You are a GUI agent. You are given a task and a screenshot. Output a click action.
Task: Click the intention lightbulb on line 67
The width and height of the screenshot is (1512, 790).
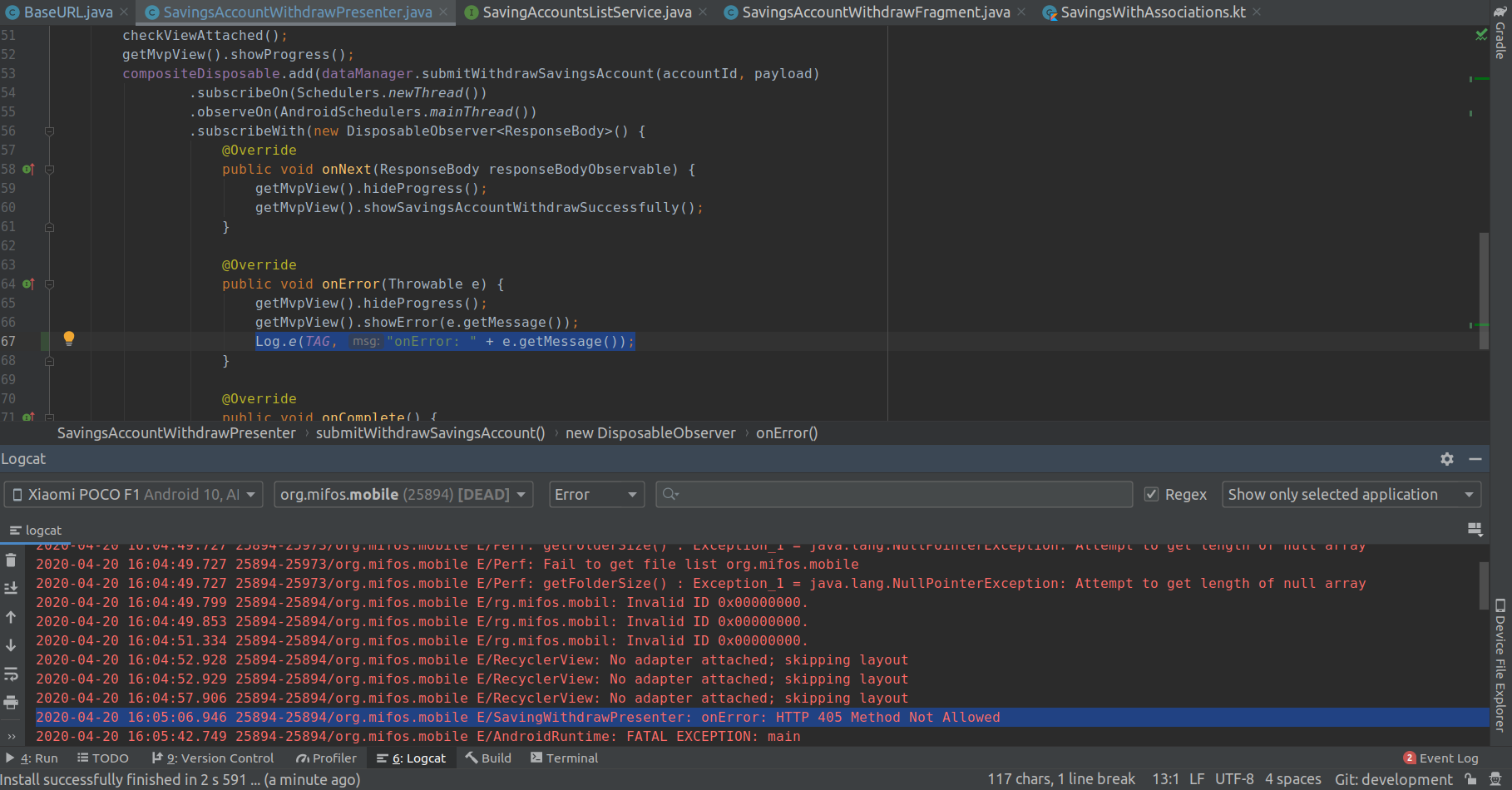point(69,338)
